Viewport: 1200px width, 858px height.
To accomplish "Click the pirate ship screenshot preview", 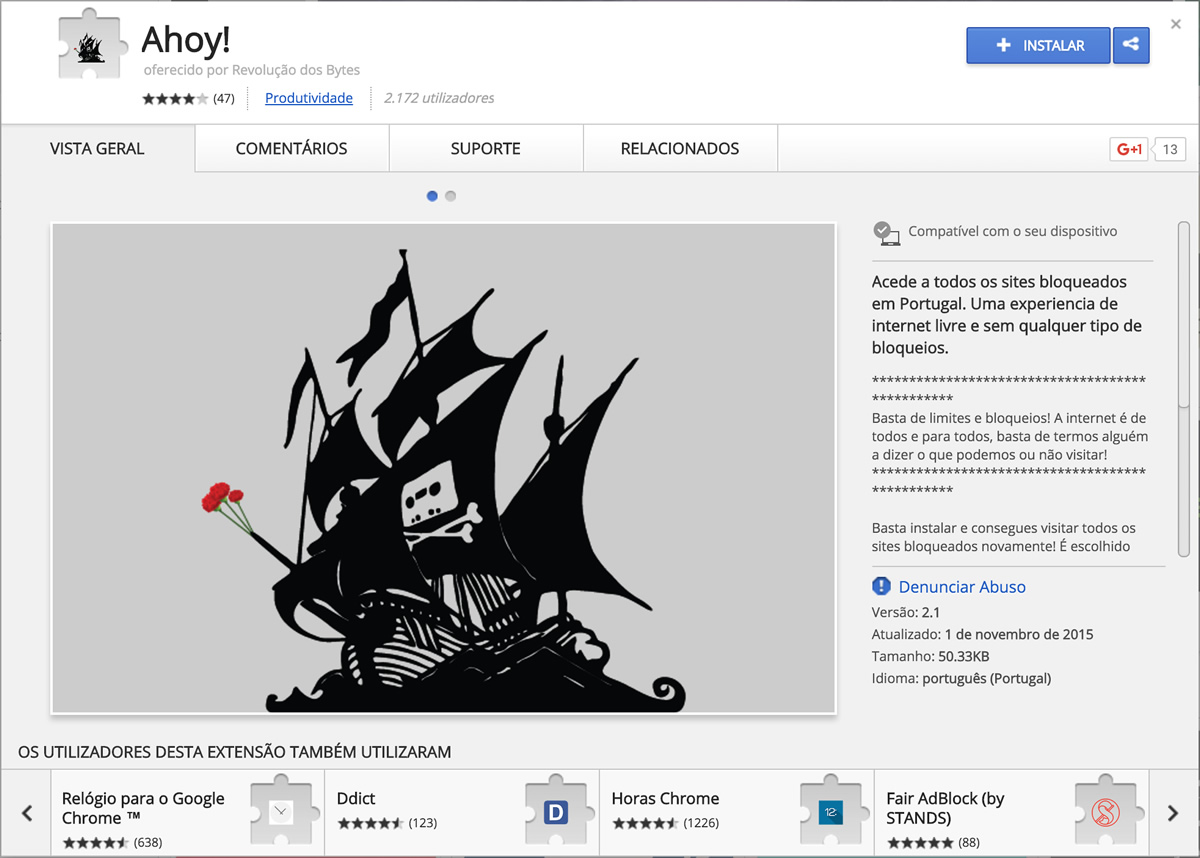I will click(443, 468).
